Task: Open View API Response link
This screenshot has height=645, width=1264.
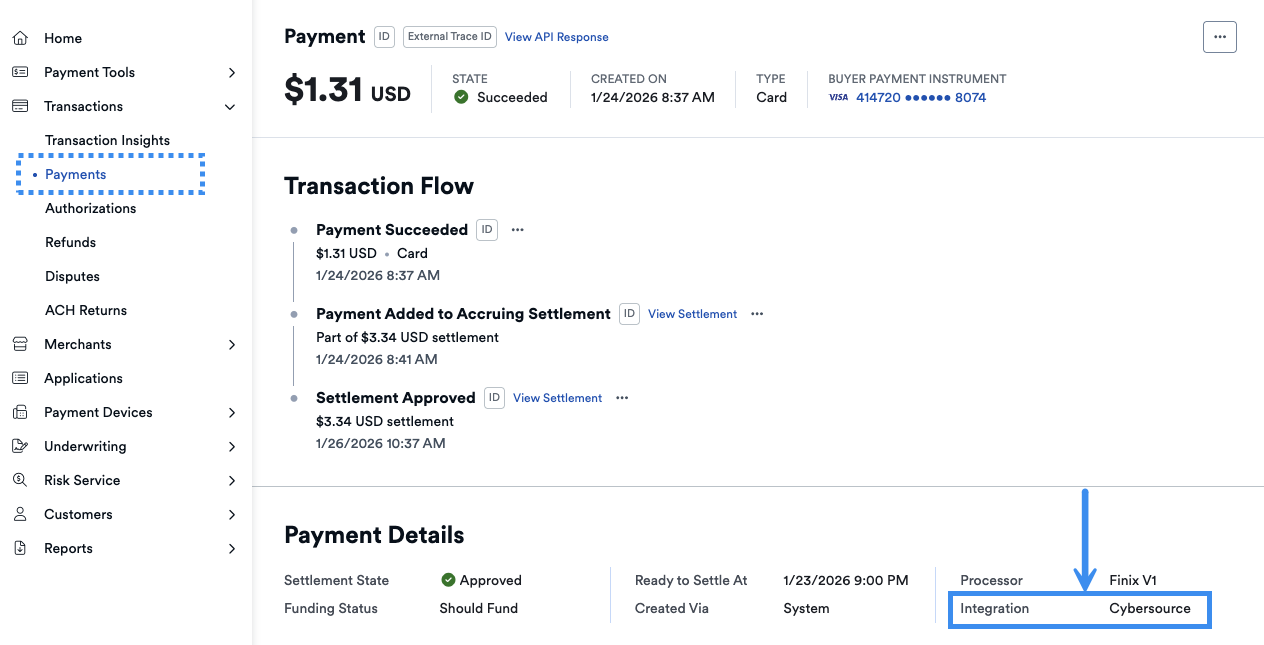Action: [556, 37]
